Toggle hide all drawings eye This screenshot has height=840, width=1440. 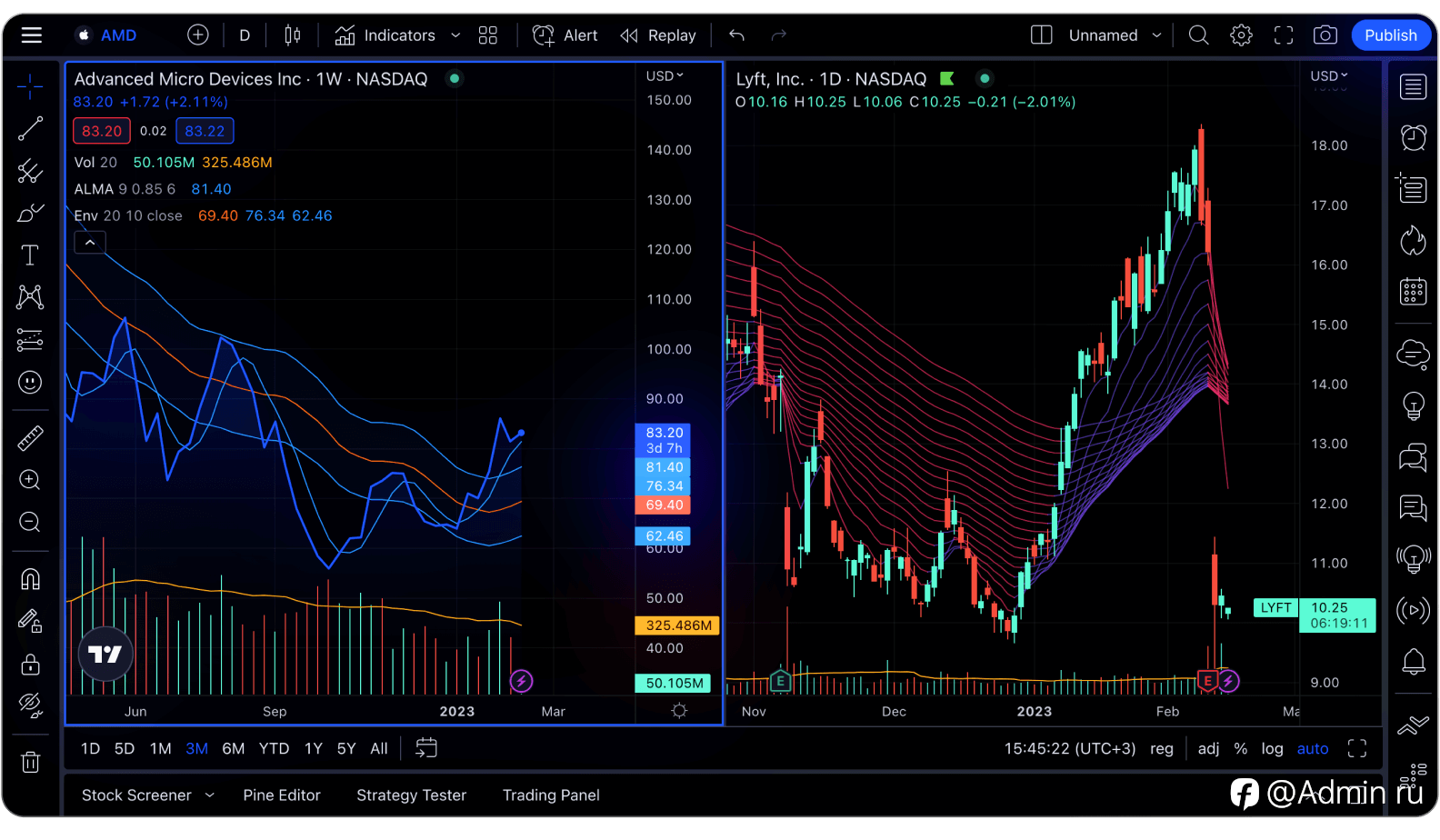point(30,705)
